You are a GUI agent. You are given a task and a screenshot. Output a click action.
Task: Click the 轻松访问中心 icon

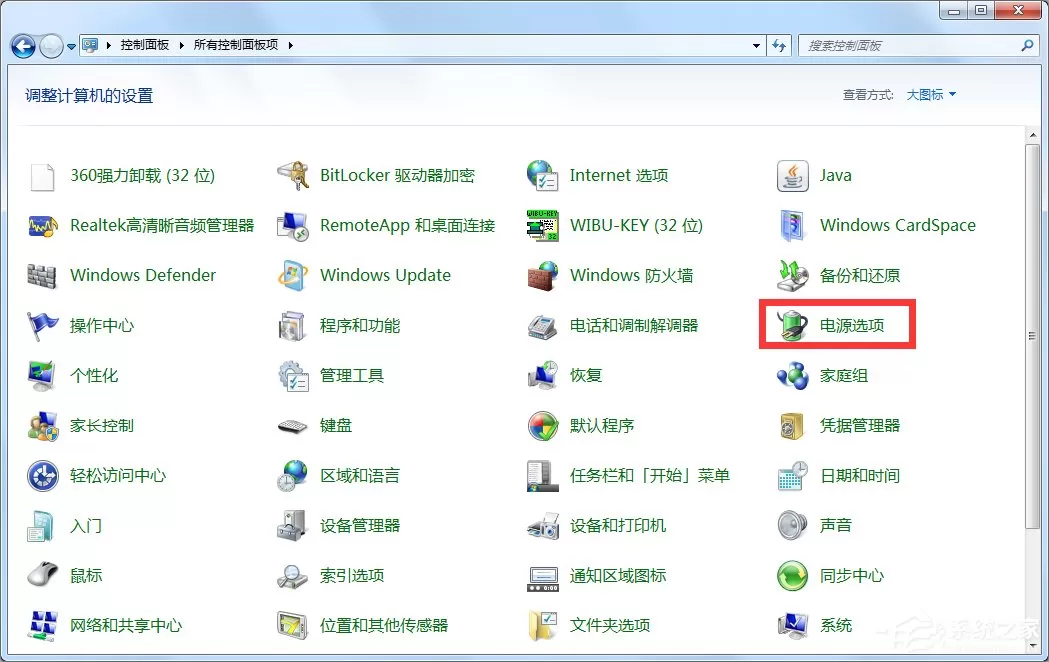pyautogui.click(x=43, y=476)
